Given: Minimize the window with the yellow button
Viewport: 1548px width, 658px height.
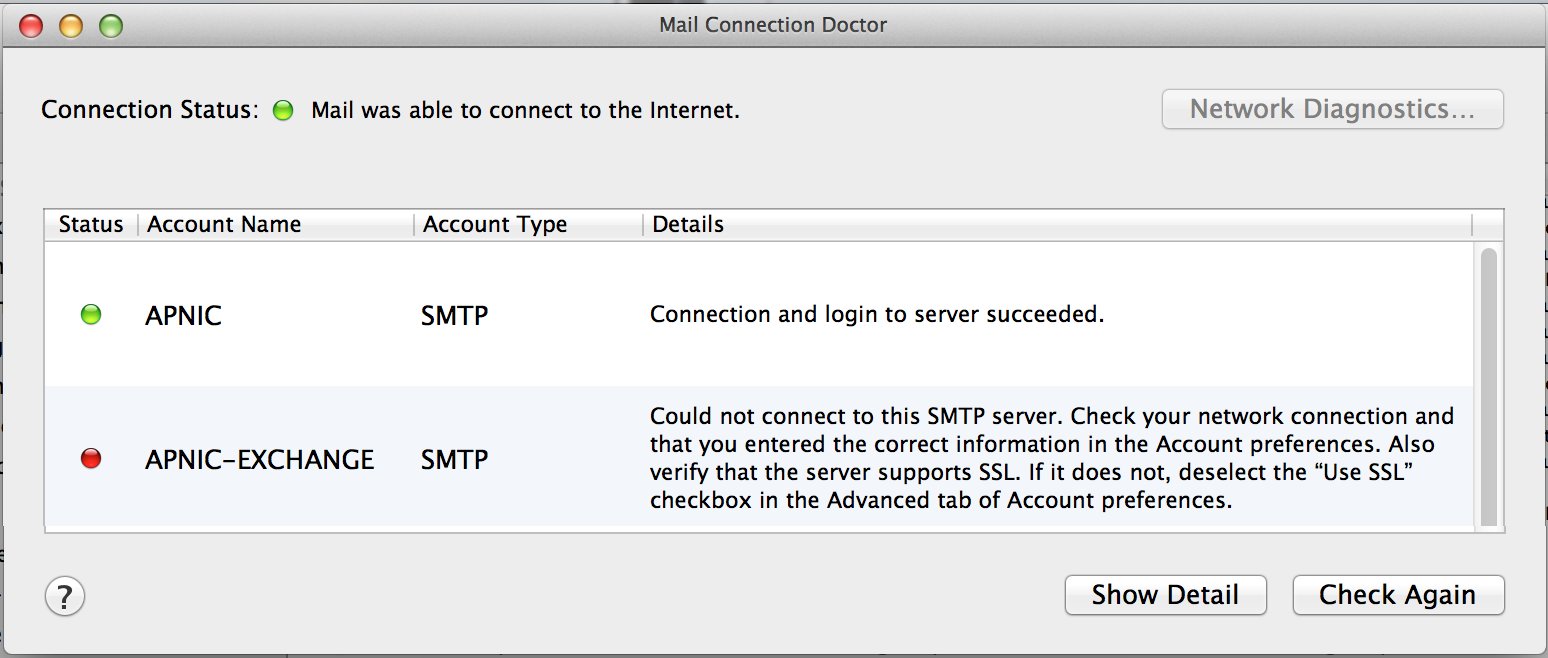Looking at the screenshot, I should (x=71, y=26).
